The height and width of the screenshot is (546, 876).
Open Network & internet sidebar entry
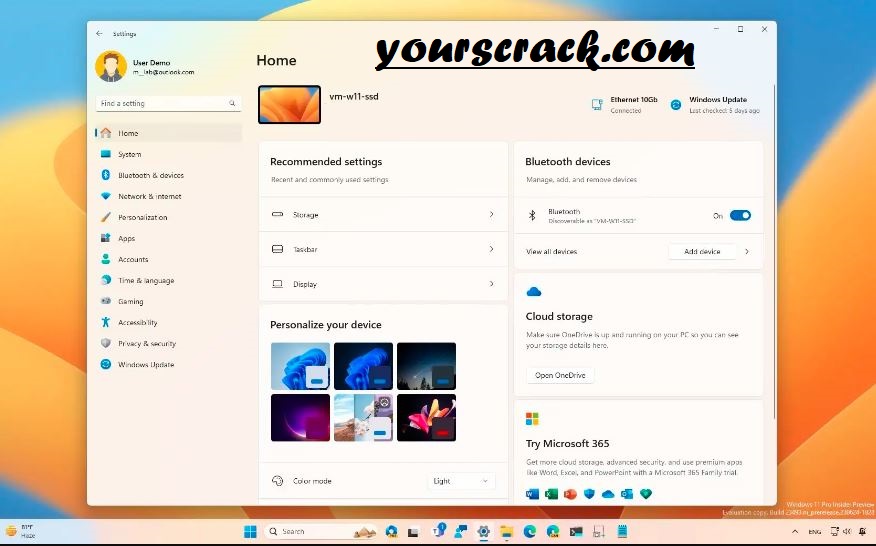click(x=168, y=196)
